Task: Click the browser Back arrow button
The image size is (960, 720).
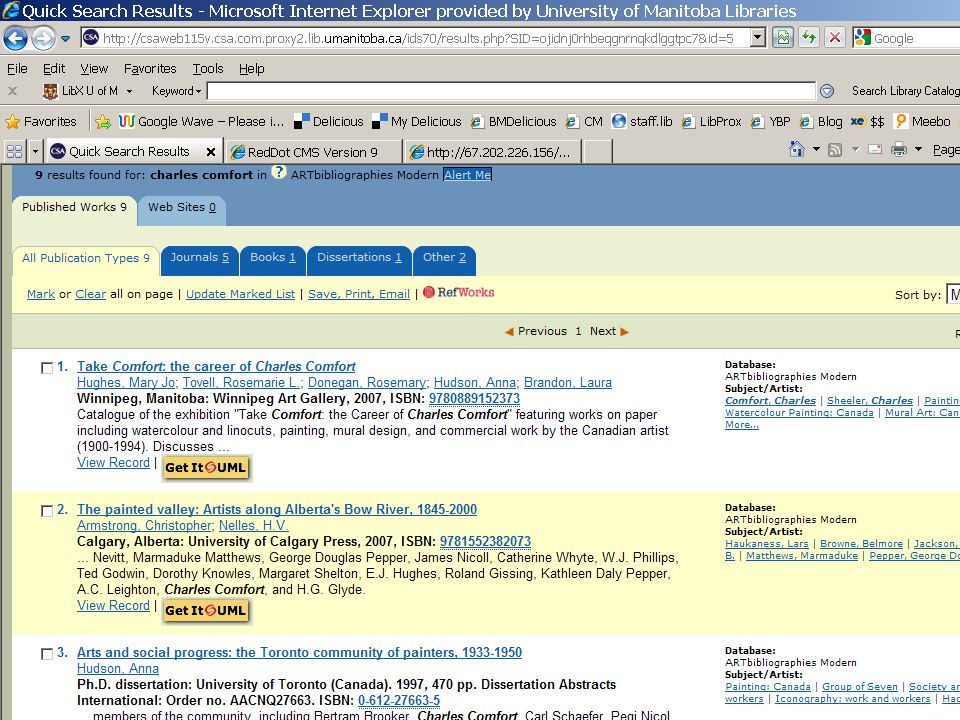Action: tap(15, 39)
